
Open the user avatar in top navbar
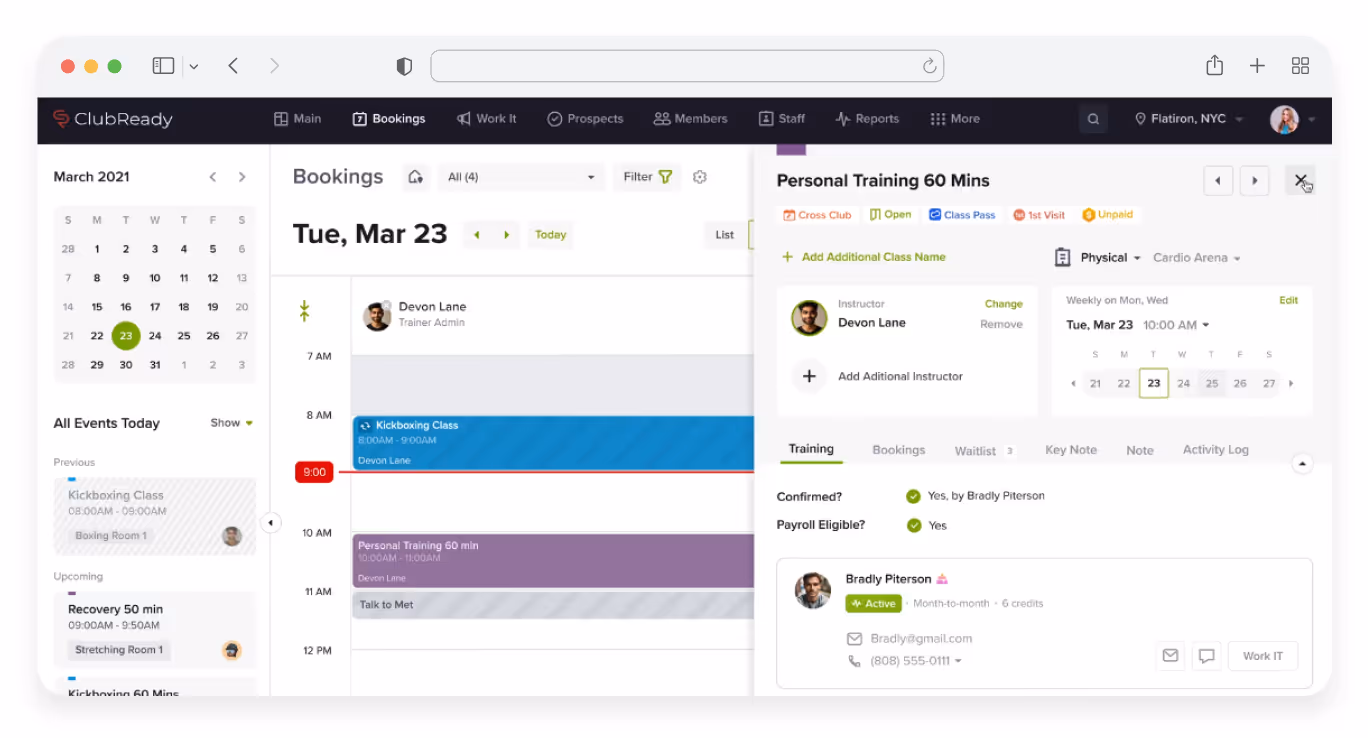tap(1284, 119)
